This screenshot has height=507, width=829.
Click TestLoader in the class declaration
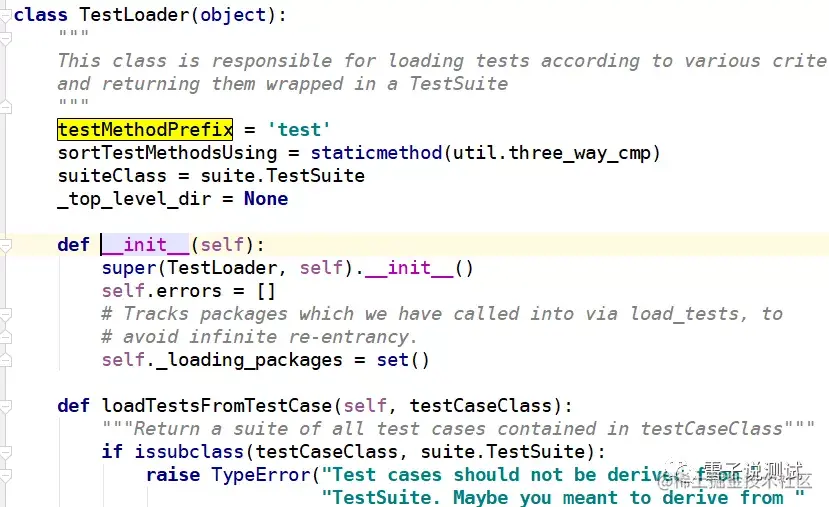[x=134, y=15]
